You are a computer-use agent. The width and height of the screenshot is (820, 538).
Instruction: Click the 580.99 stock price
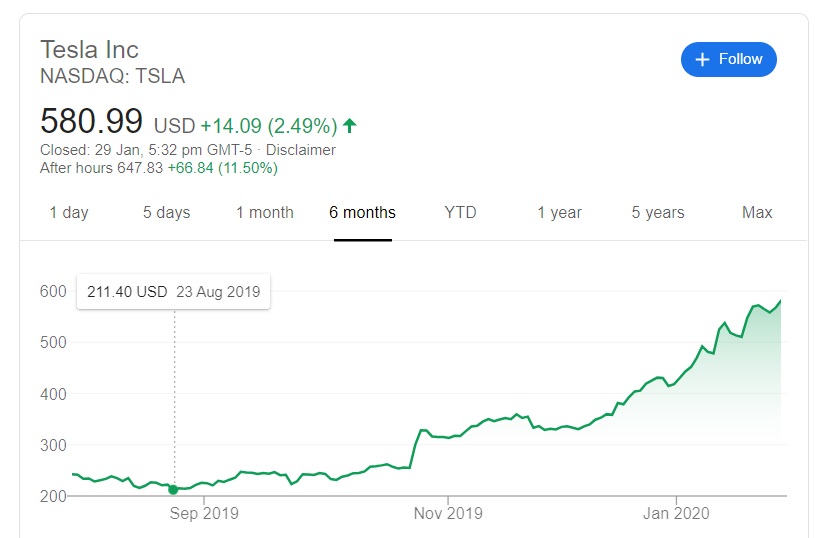(91, 121)
